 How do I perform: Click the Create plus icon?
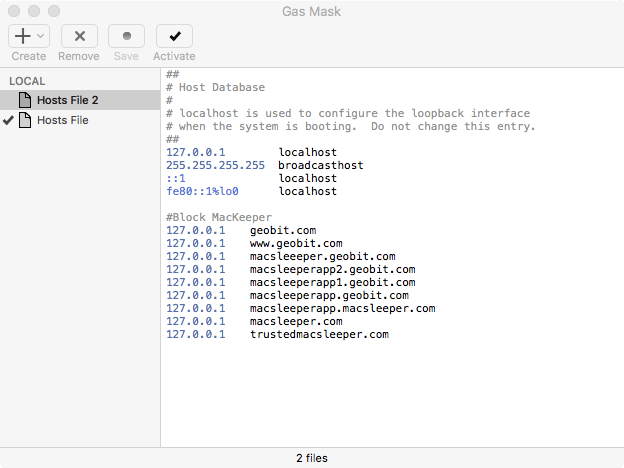pos(23,36)
